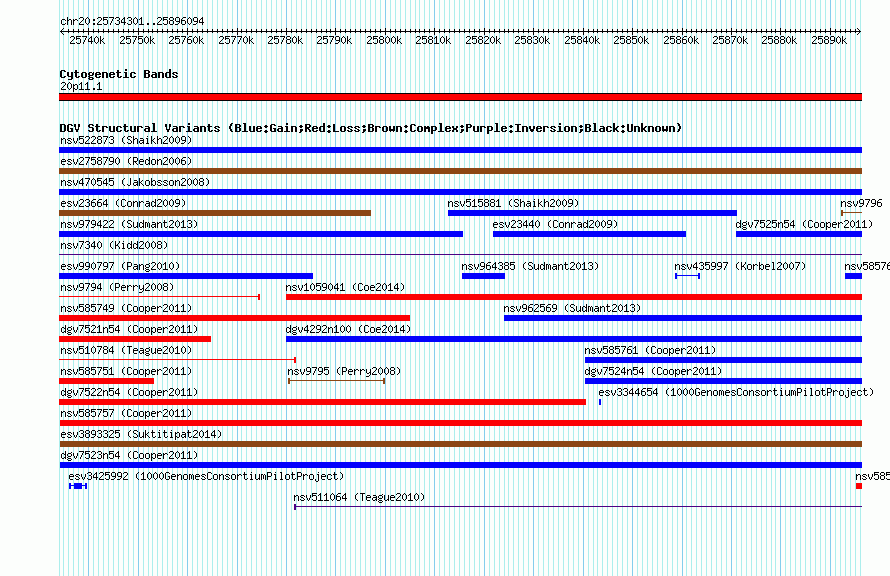Click nsv585749 (Cooper2011) label
Screen dimensions: 890x576
tap(126, 308)
